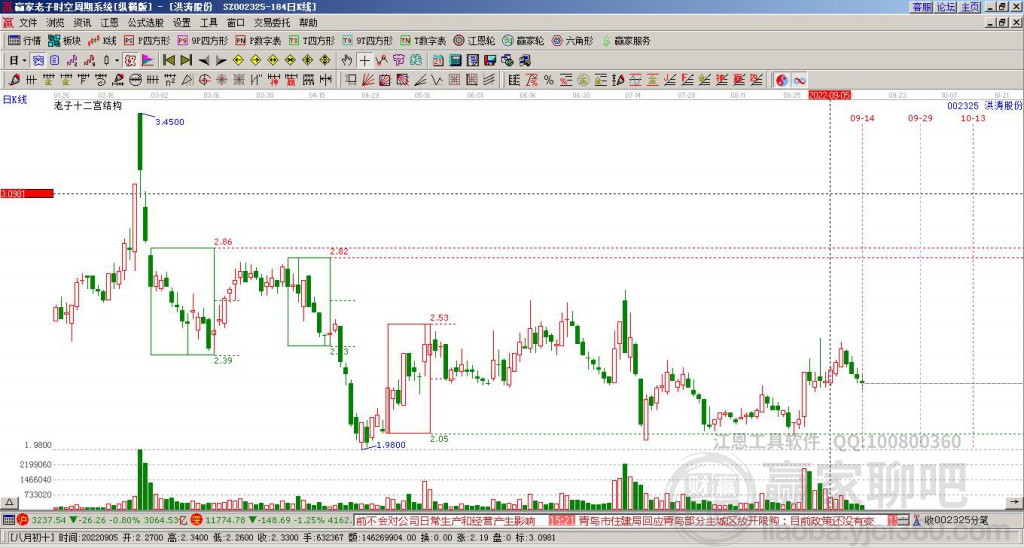Click the 002325 洪涛股份 stock label
Image resolution: width=1024 pixels, height=548 pixels.
985,105
